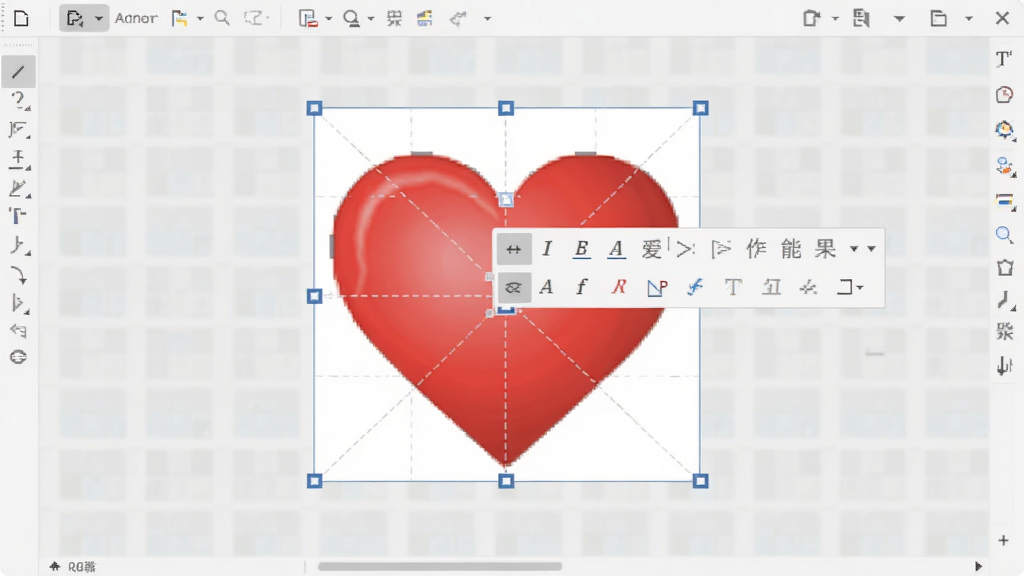Viewport: 1024px width, 576px height.
Task: Click the red R button in floating toolbar
Action: [618, 287]
